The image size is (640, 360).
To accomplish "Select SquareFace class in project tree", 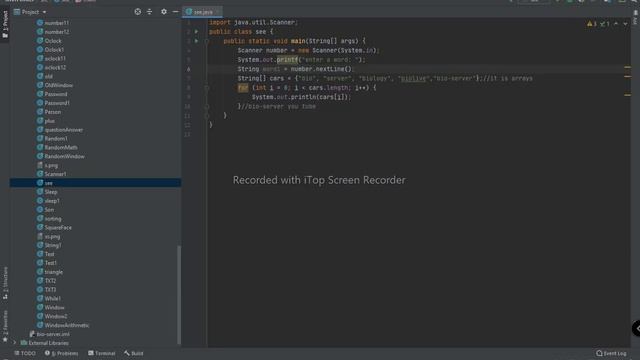I will [54, 227].
